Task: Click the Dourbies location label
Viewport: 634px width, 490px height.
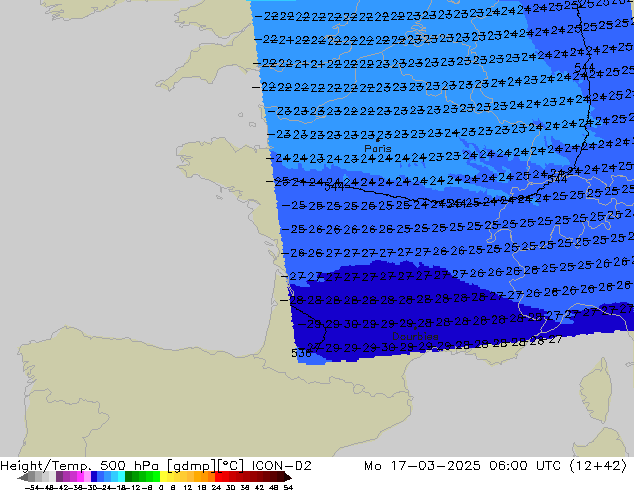Action: [x=415, y=336]
